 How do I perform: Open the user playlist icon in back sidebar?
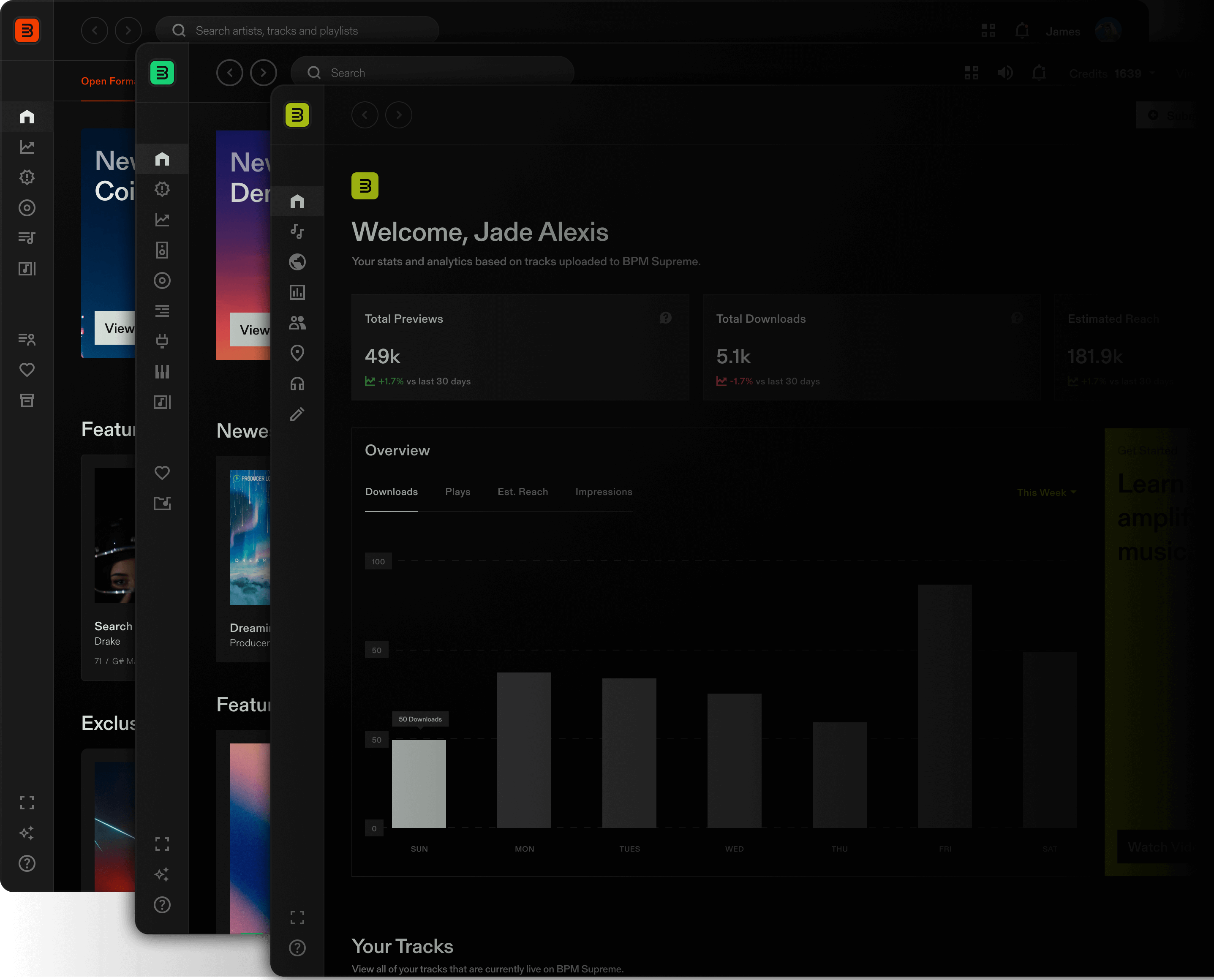(x=27, y=339)
